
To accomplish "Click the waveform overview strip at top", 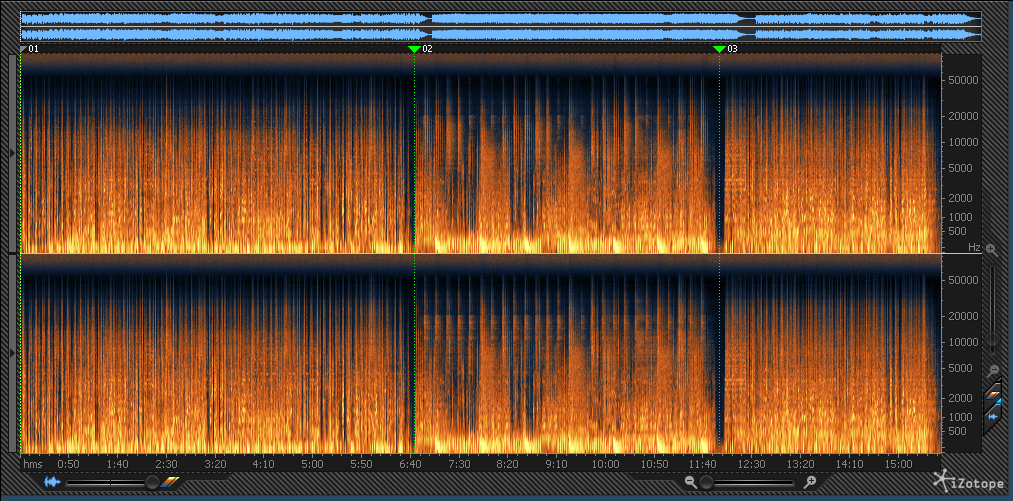I will 500,26.
